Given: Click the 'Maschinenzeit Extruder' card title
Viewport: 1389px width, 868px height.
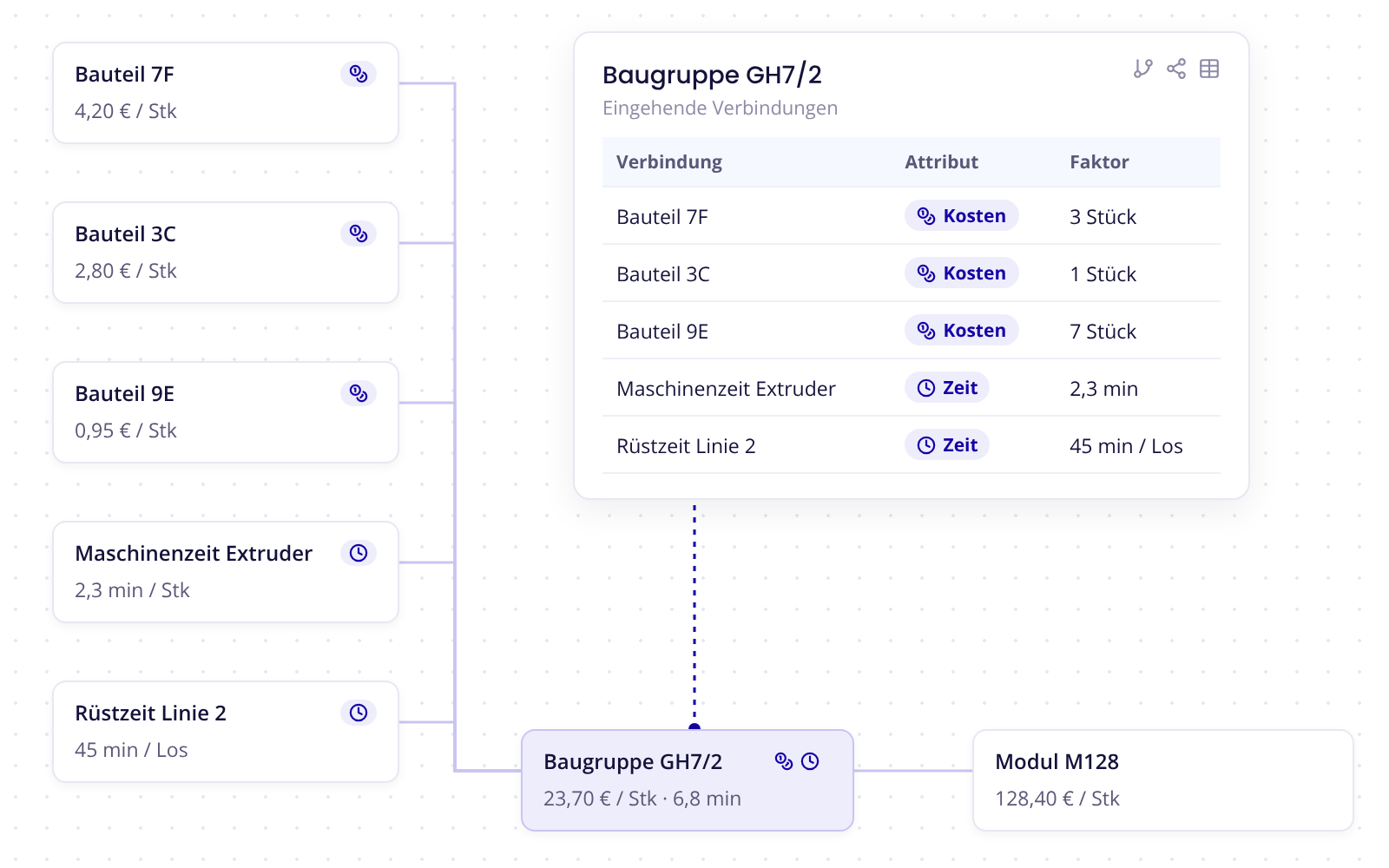Looking at the screenshot, I should point(194,554).
